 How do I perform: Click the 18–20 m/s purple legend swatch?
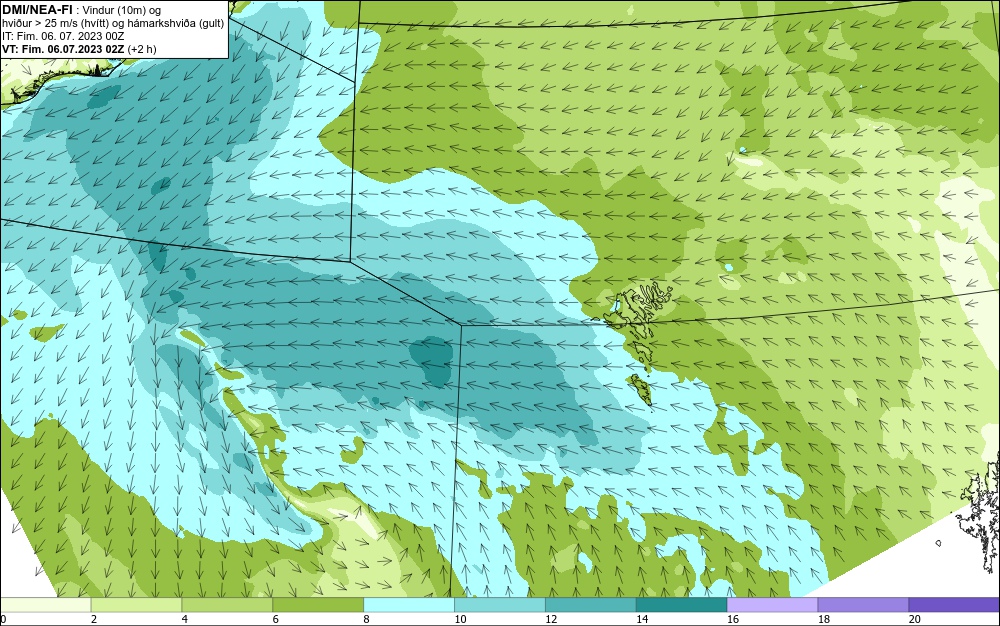click(864, 604)
